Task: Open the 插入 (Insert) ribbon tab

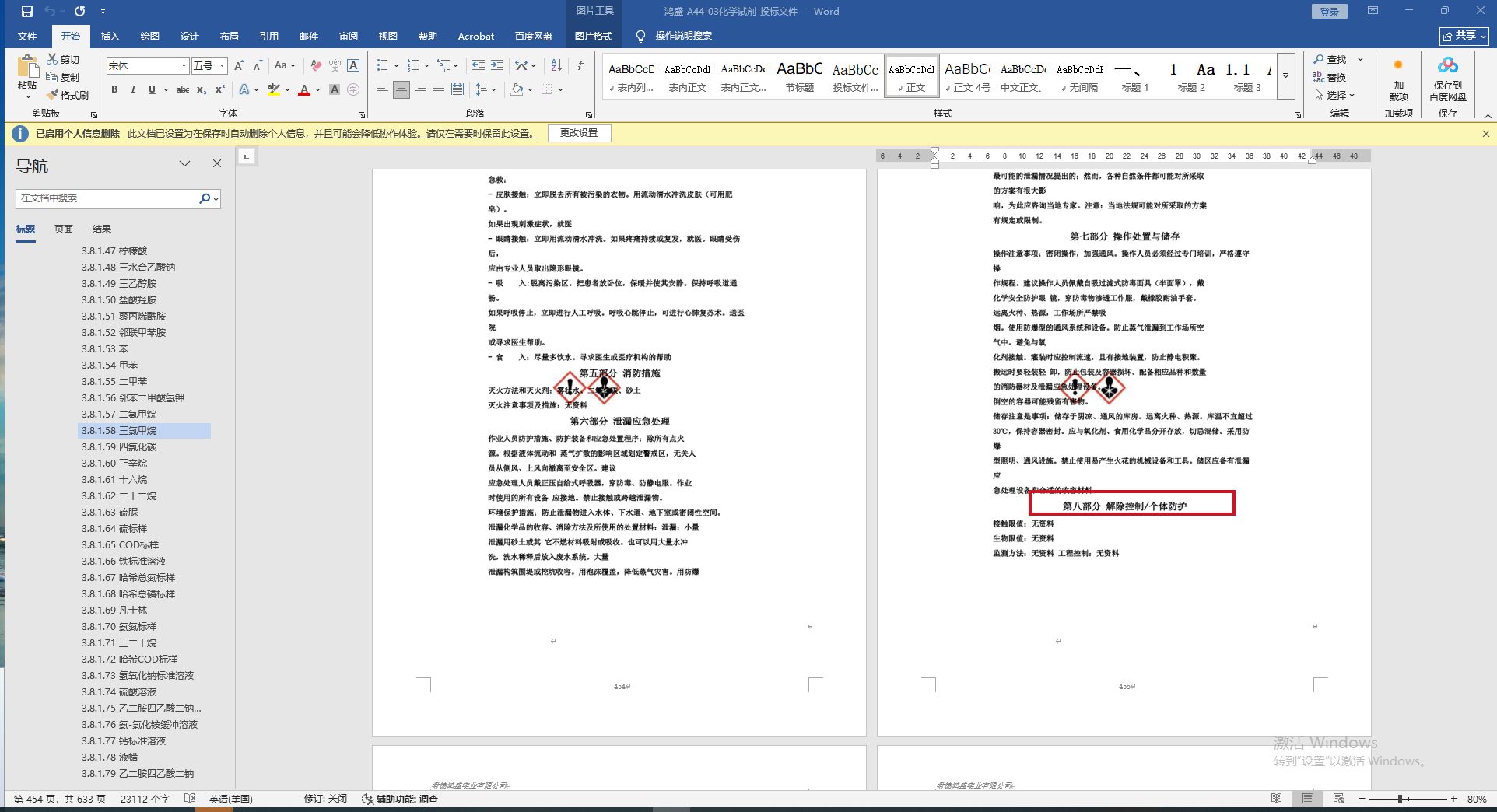Action: coord(110,37)
